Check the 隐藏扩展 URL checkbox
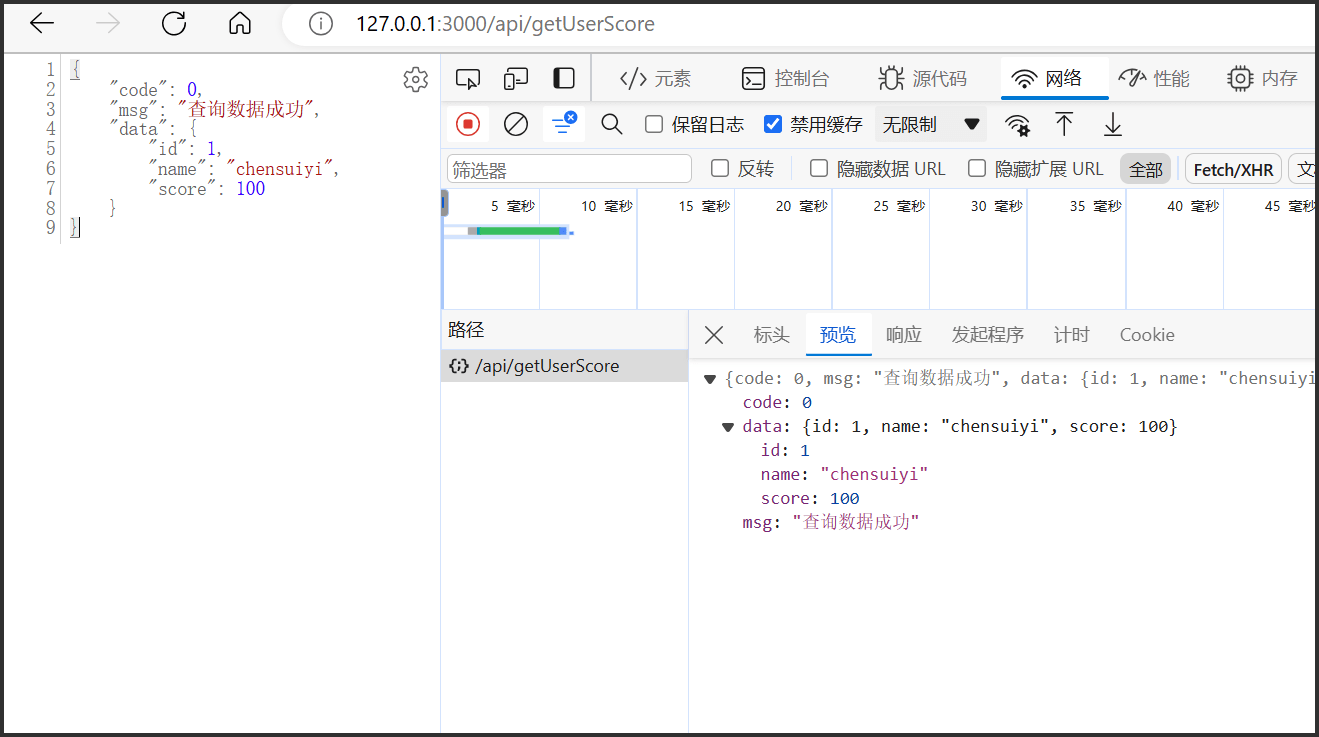 pos(977,168)
